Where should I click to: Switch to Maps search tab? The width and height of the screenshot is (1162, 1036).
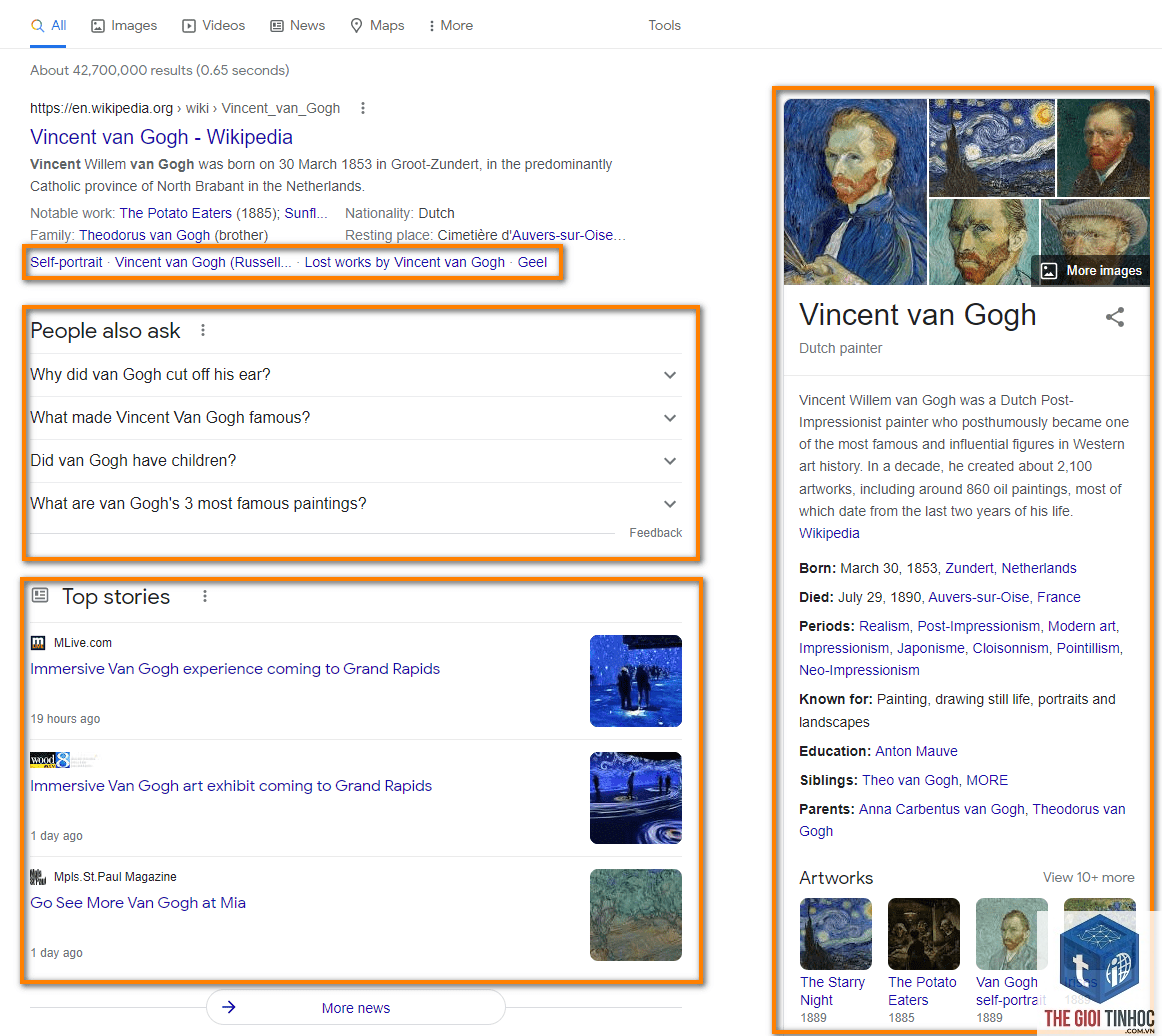click(377, 25)
